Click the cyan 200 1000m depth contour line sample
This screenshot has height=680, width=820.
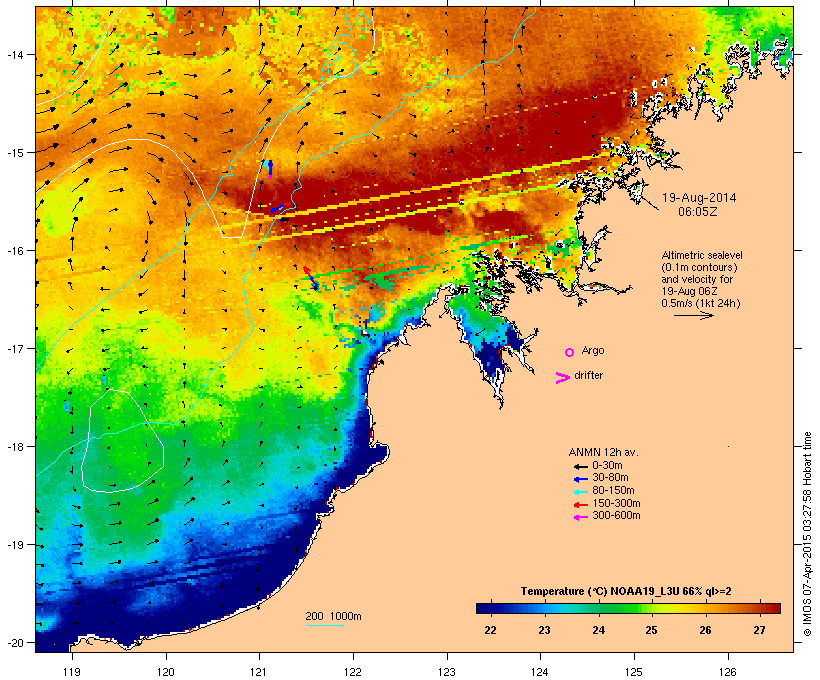click(x=325, y=625)
